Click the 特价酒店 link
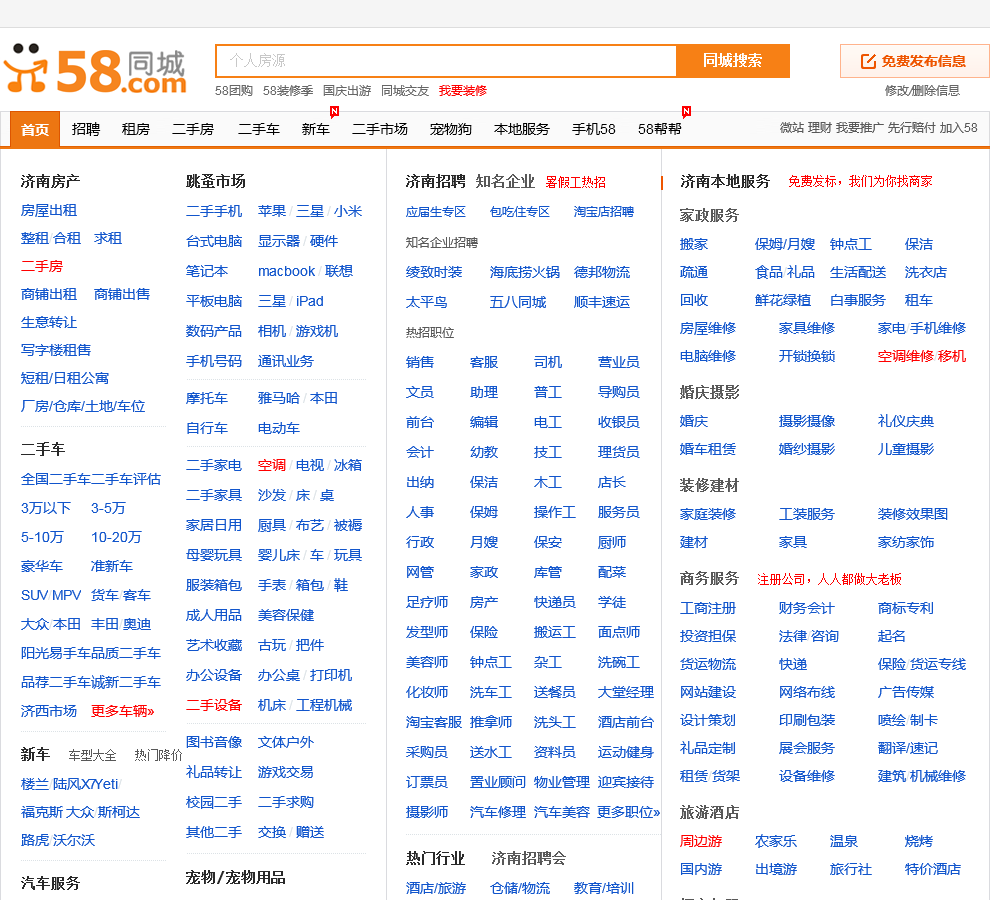Image resolution: width=990 pixels, height=900 pixels. [933, 870]
